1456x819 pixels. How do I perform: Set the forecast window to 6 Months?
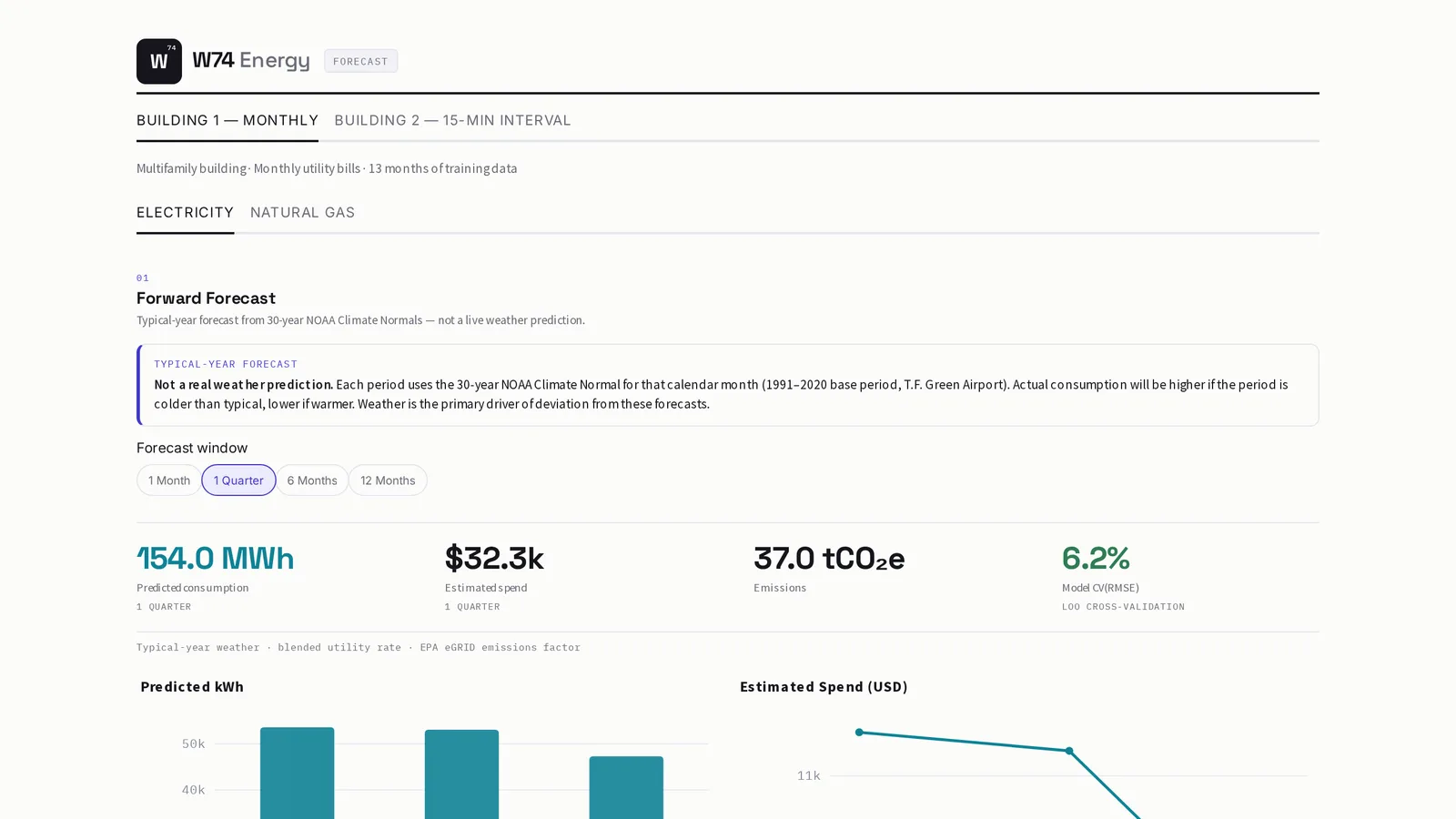click(x=312, y=480)
